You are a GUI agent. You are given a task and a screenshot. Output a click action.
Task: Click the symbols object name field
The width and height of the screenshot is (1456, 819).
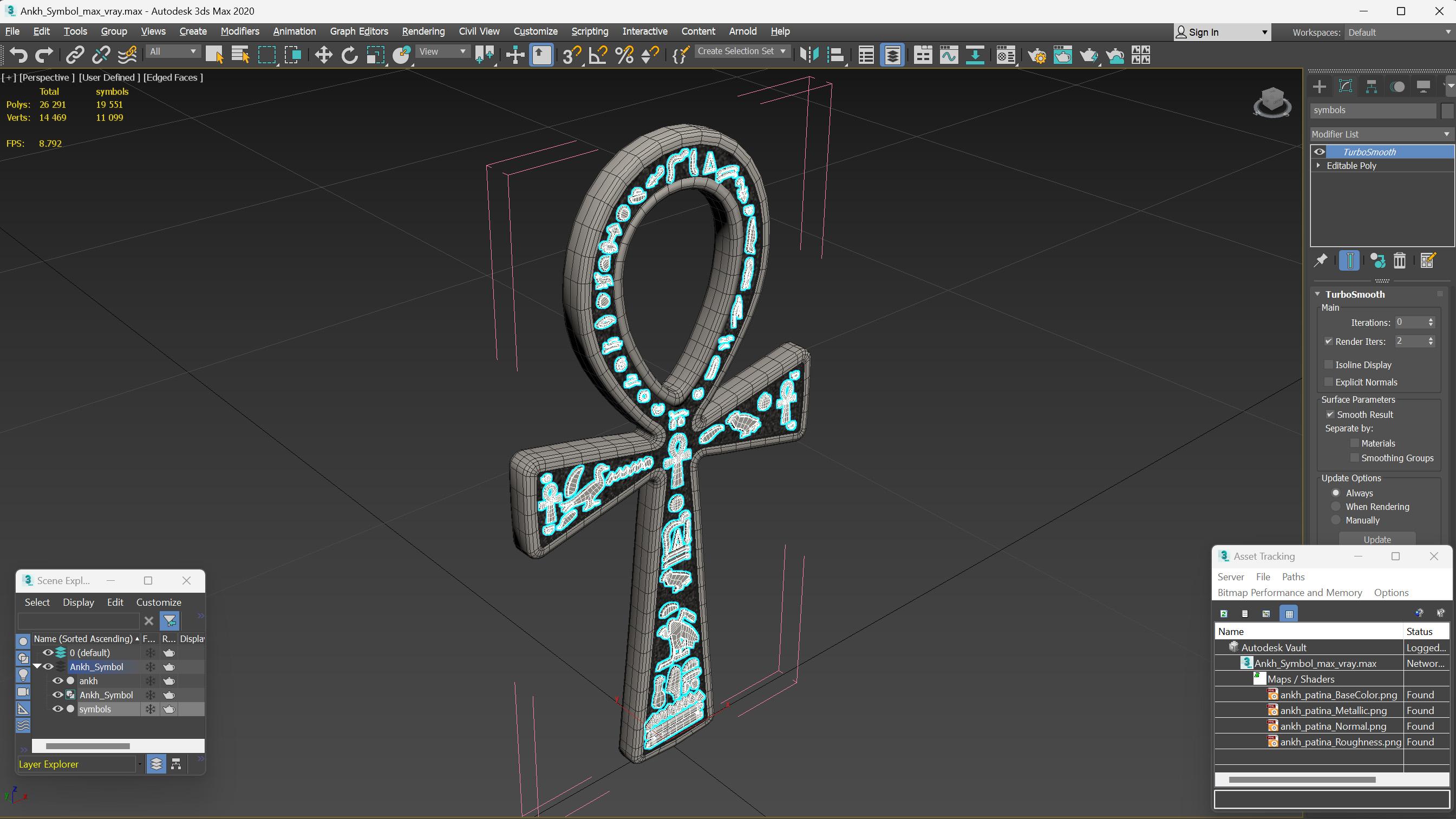point(1373,110)
